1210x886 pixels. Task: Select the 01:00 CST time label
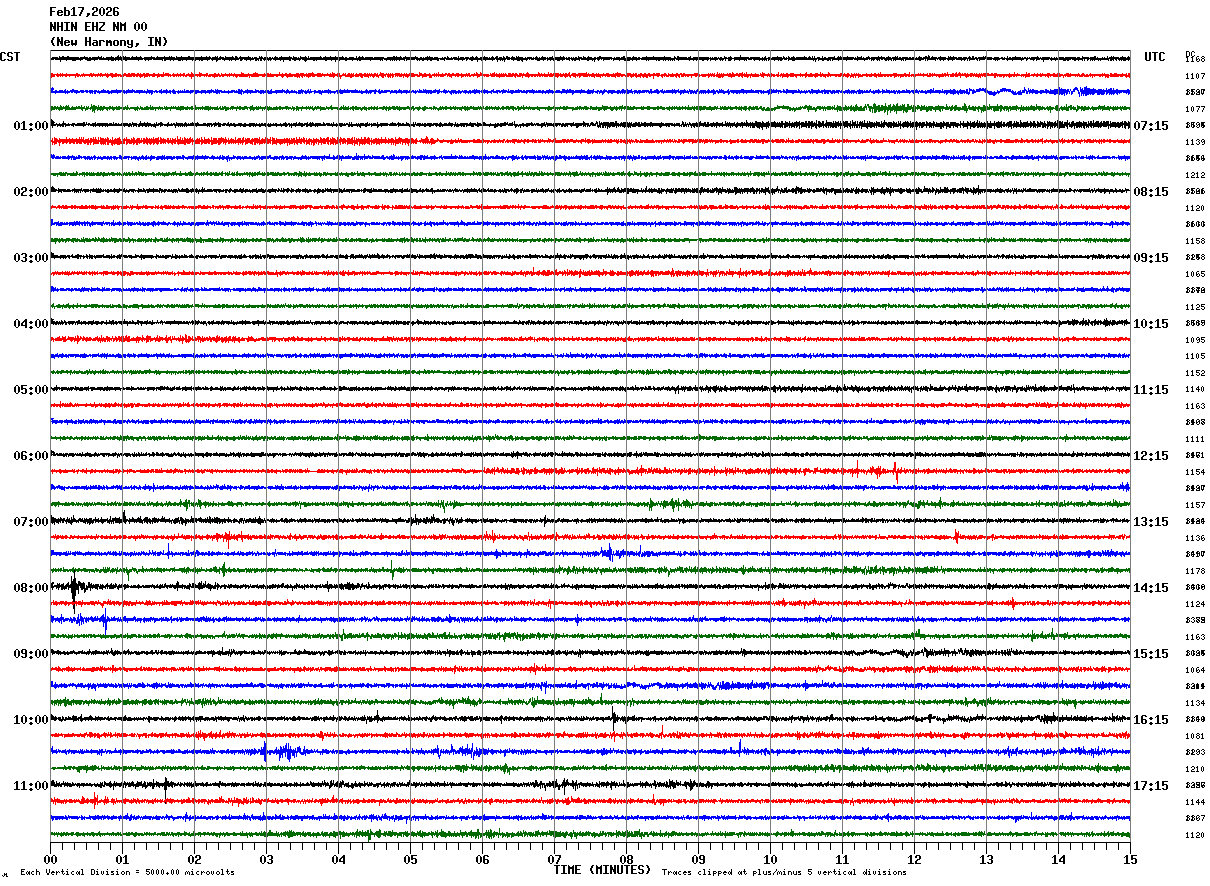pos(31,126)
